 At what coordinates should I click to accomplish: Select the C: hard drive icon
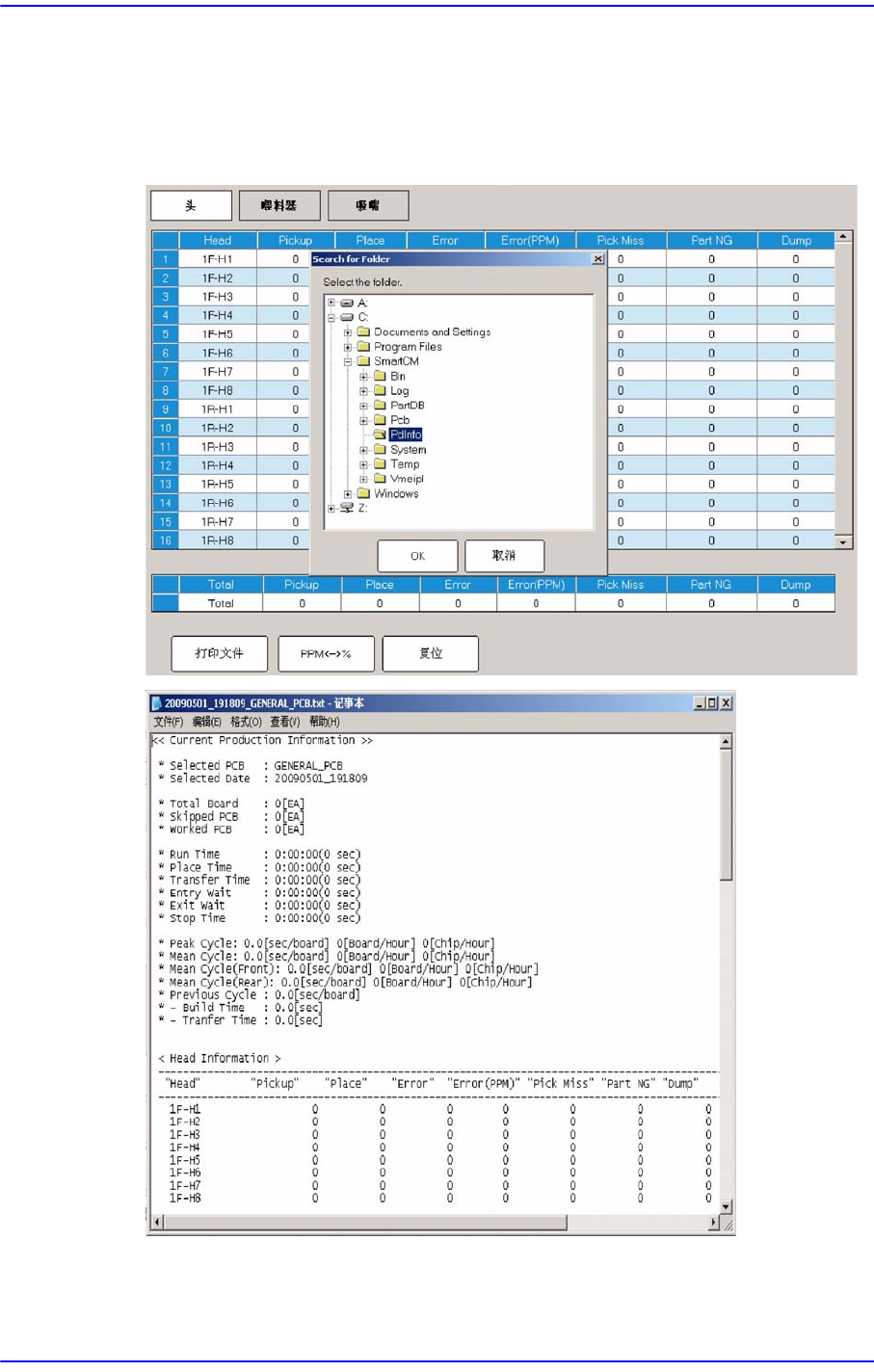click(347, 317)
